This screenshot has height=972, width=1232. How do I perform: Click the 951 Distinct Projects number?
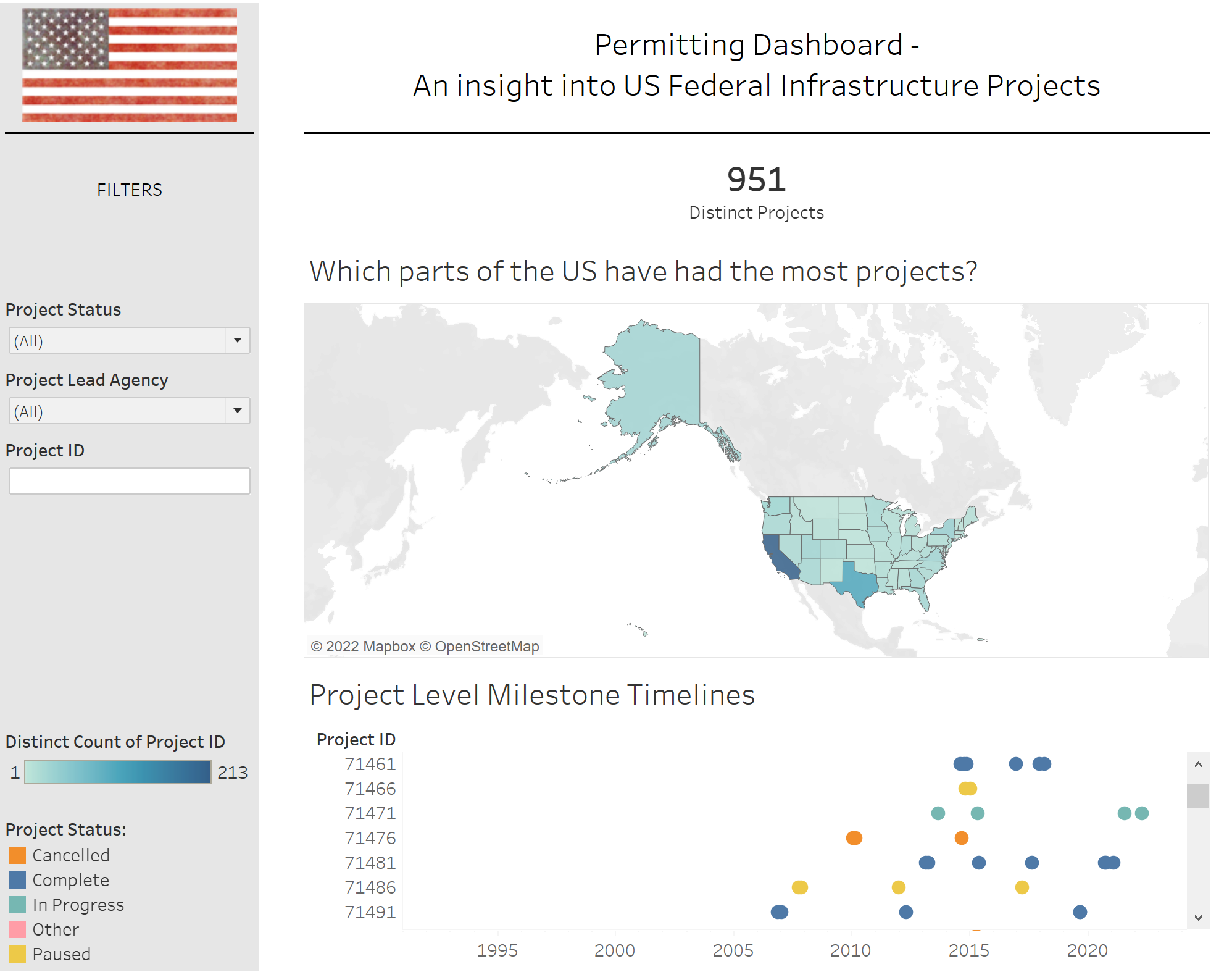[x=756, y=180]
